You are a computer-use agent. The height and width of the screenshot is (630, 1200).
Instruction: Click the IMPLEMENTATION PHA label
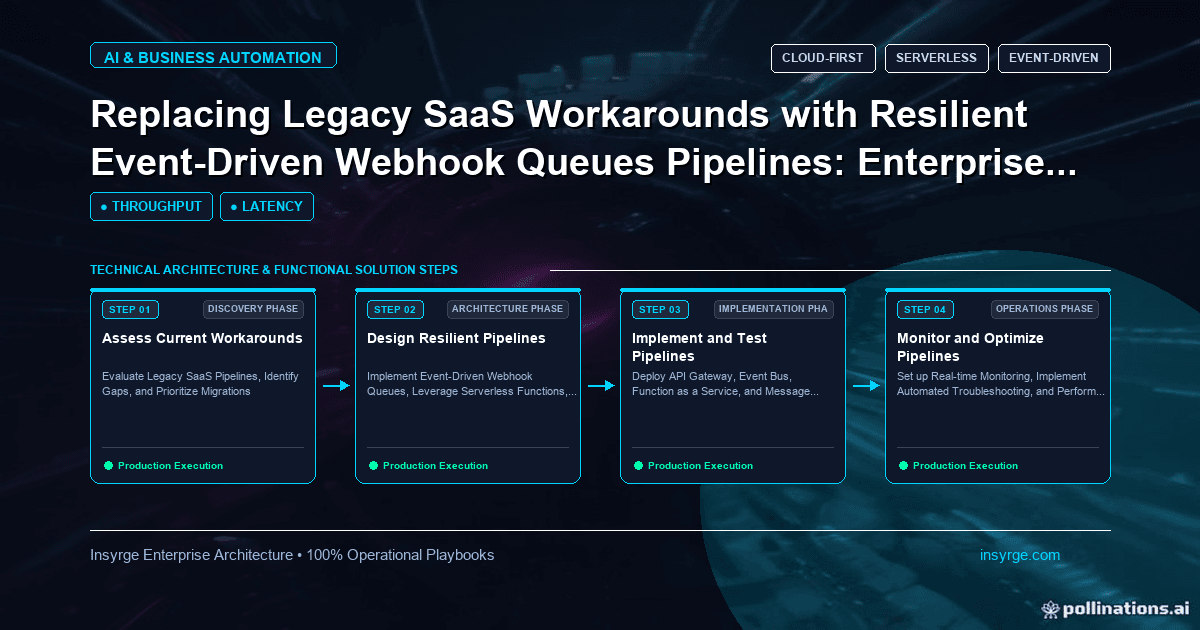774,309
